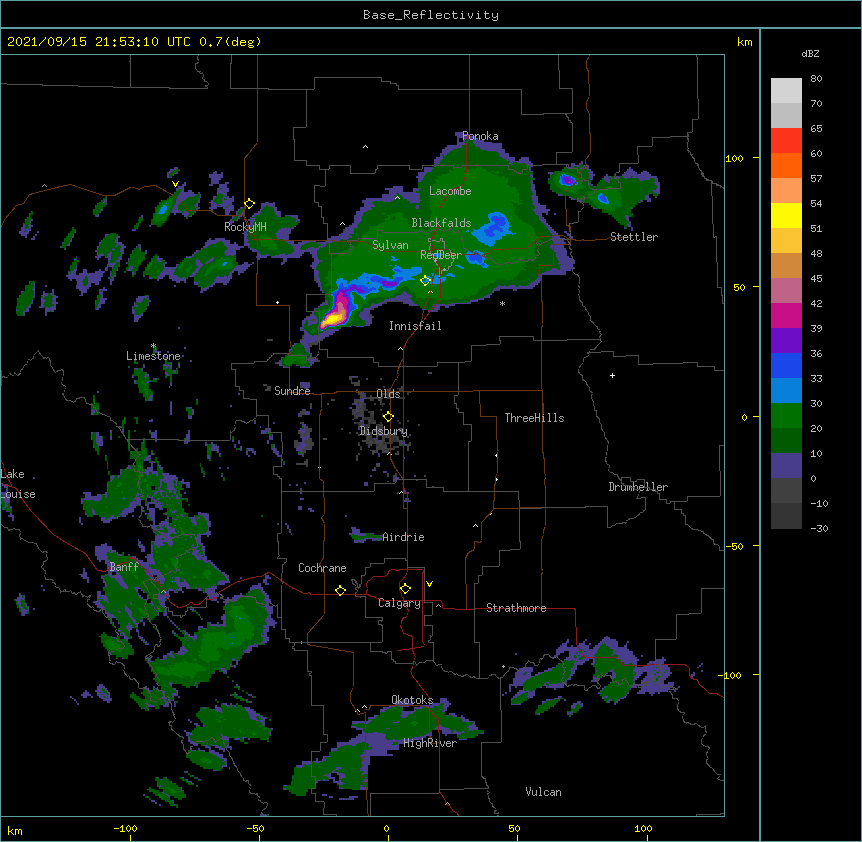This screenshot has width=862, height=842.
Task: Click the yellow station marker near RockyMH
Action: pos(249,204)
